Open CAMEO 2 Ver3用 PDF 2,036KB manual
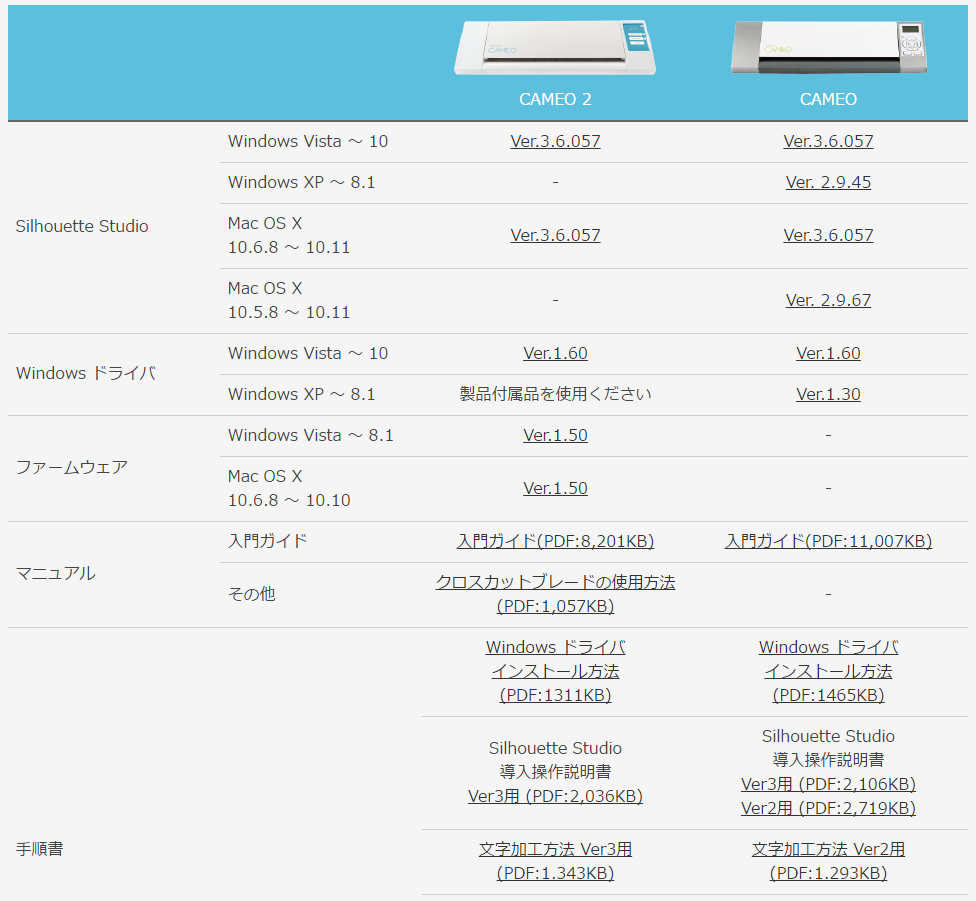Screen dimensions: 976x901 tap(555, 796)
